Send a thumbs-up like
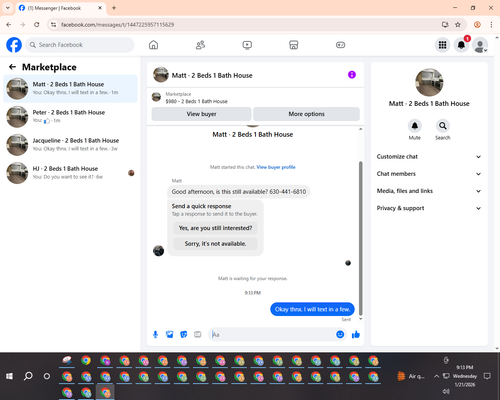 356,334
